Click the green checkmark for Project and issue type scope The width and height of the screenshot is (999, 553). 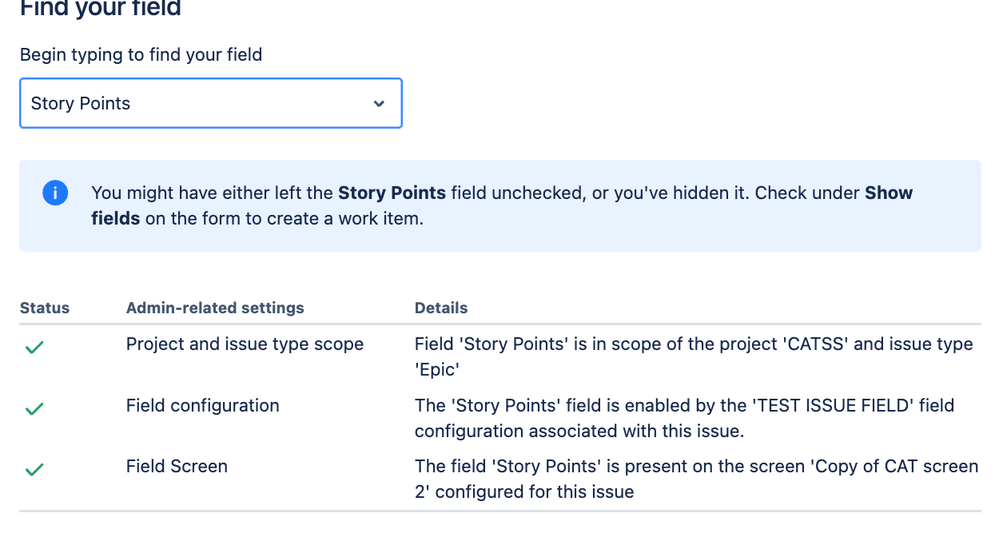(x=34, y=348)
